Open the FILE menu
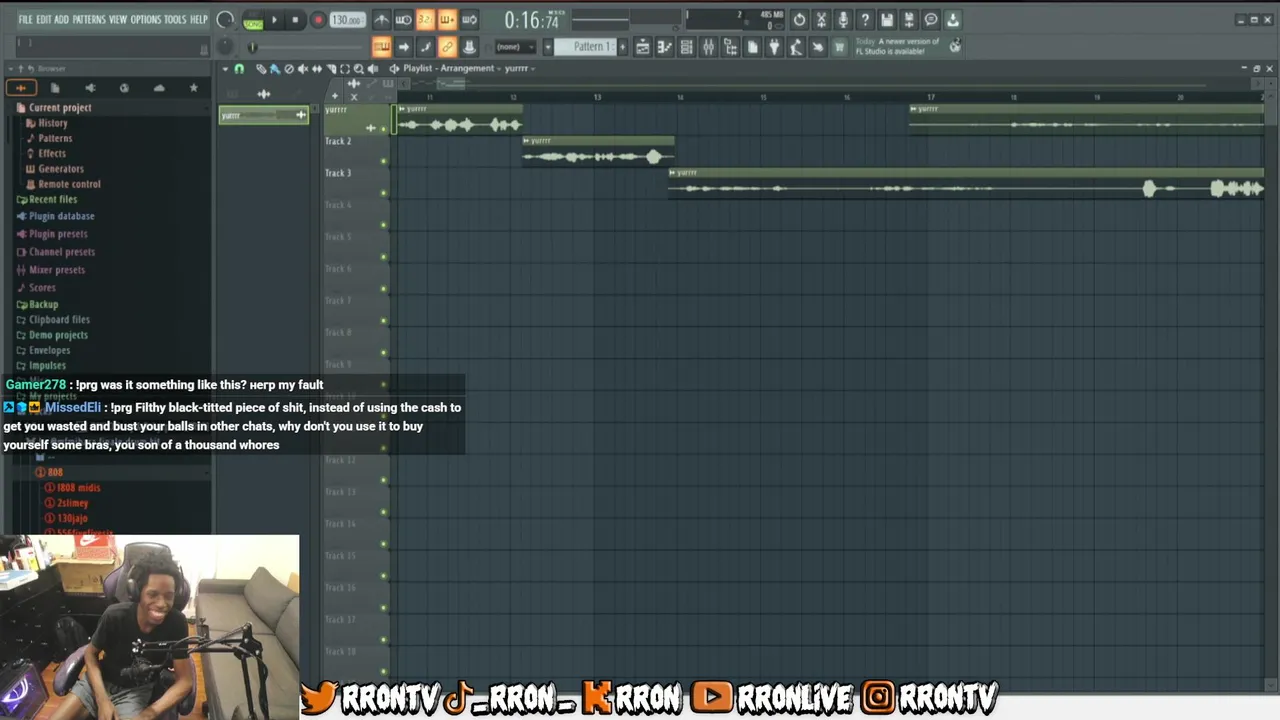This screenshot has width=1280, height=720. (x=25, y=20)
